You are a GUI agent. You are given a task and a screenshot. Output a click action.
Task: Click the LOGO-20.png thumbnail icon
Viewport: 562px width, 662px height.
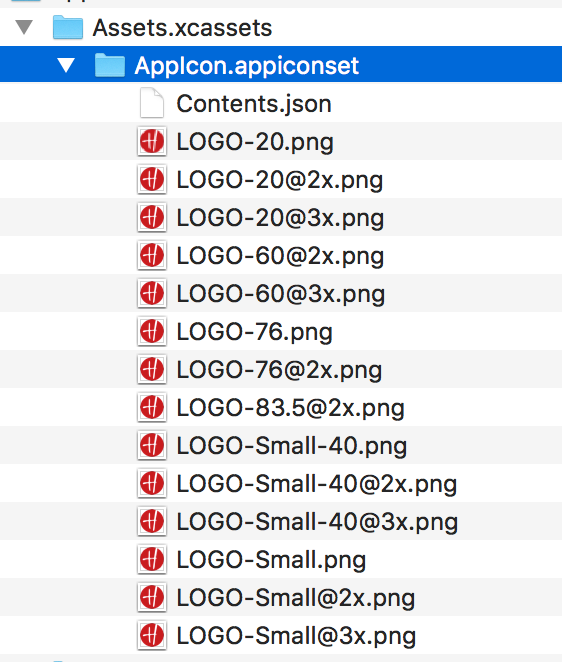click(152, 141)
